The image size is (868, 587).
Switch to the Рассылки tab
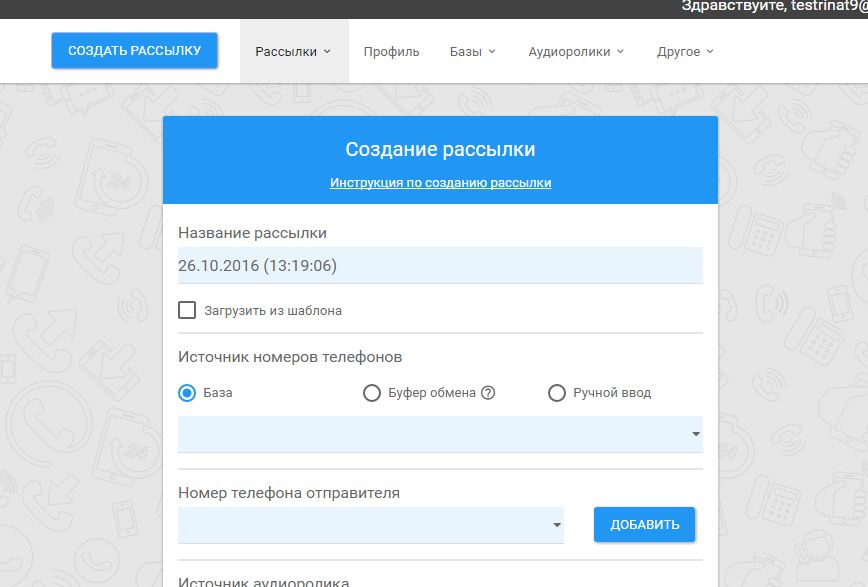(286, 52)
